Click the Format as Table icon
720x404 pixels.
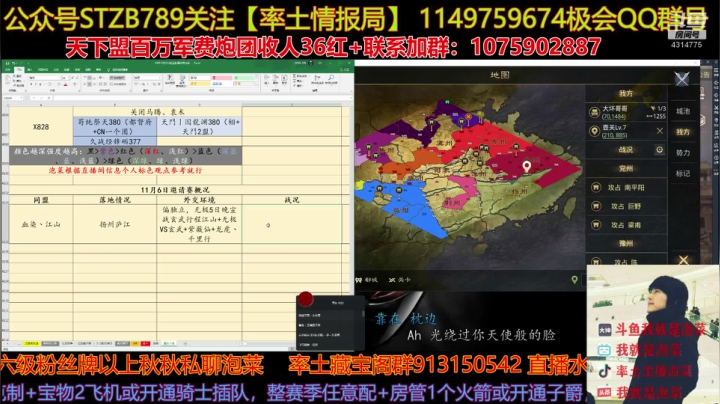click(182, 80)
